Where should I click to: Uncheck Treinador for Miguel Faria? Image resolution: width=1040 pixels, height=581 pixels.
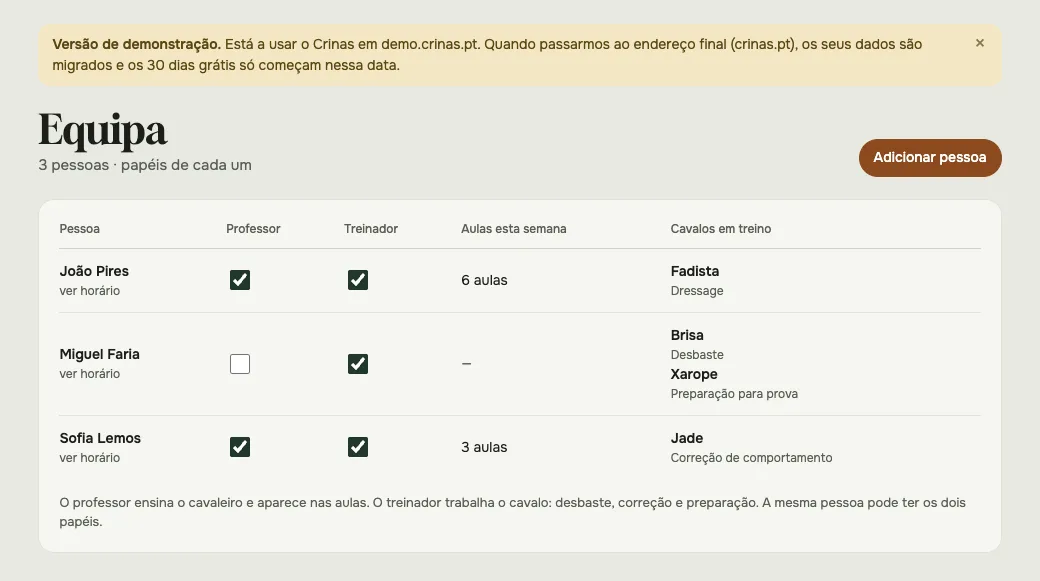[358, 363]
